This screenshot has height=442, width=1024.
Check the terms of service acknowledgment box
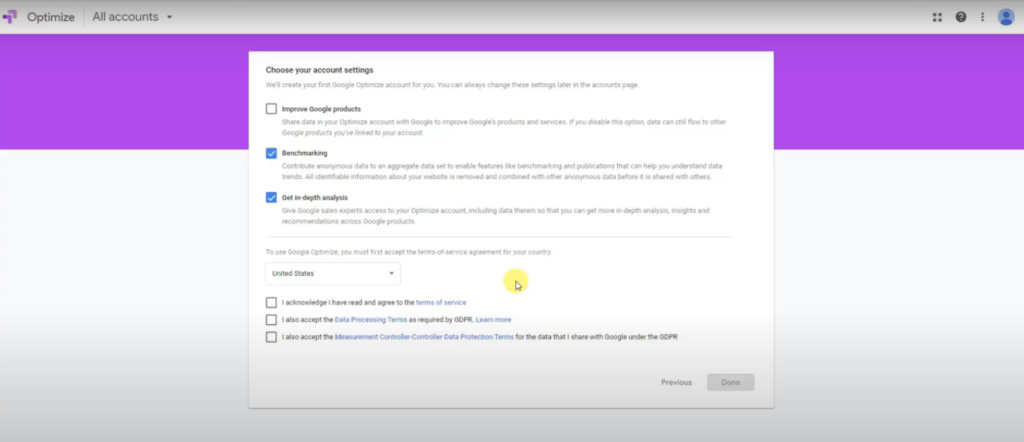click(x=271, y=302)
